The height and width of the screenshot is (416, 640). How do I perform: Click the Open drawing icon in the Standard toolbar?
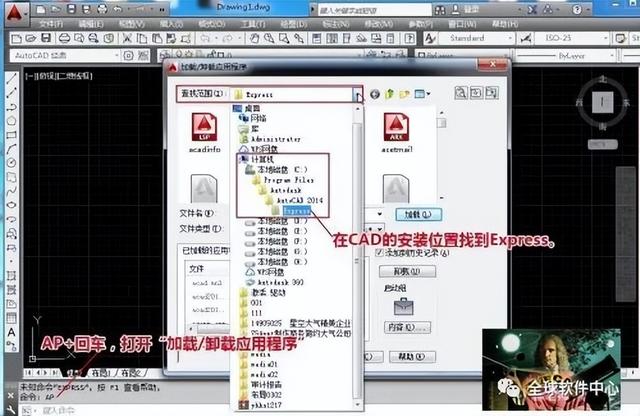pyautogui.click(x=31, y=38)
